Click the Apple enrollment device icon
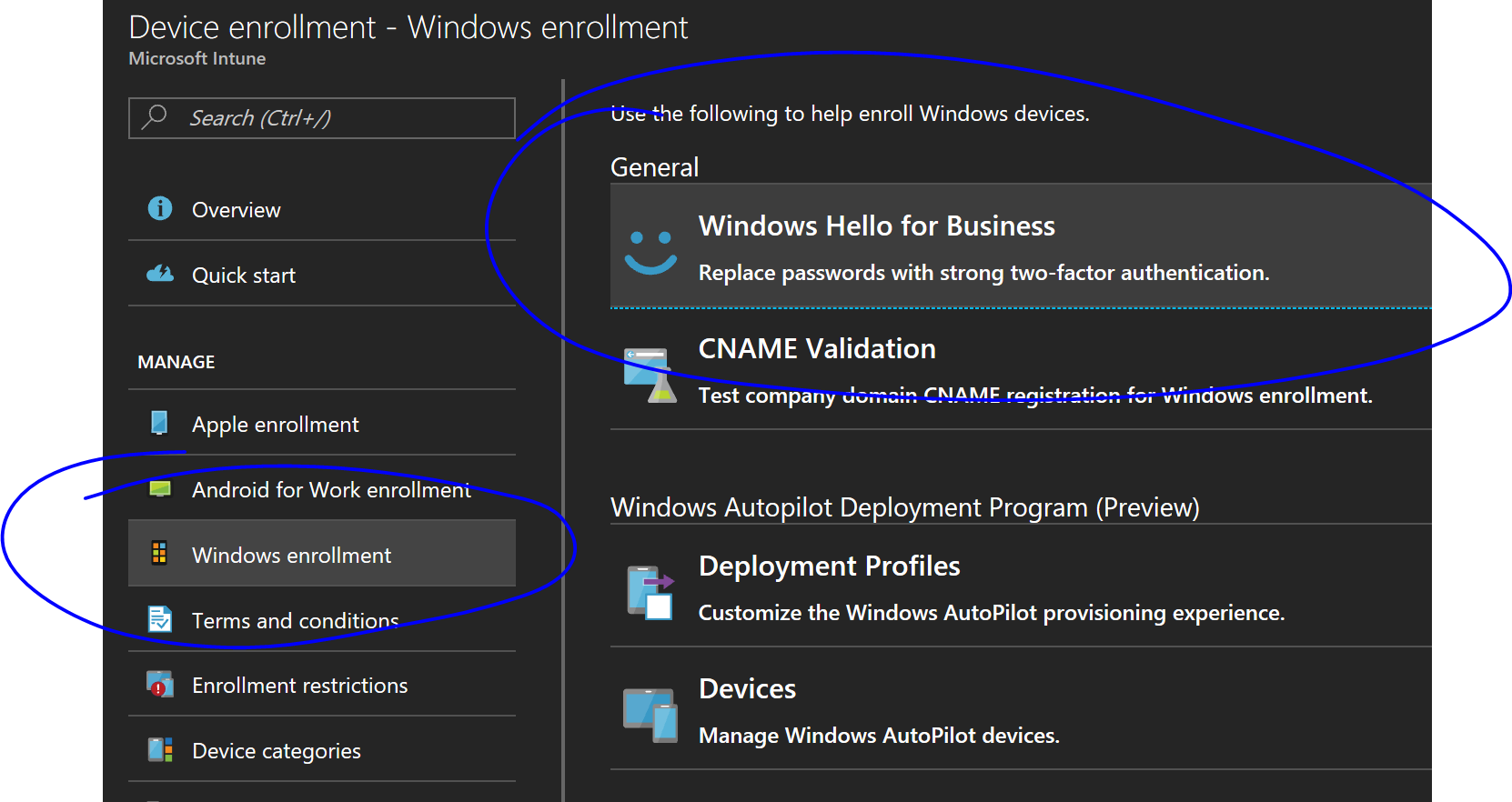1512x802 pixels. click(159, 423)
